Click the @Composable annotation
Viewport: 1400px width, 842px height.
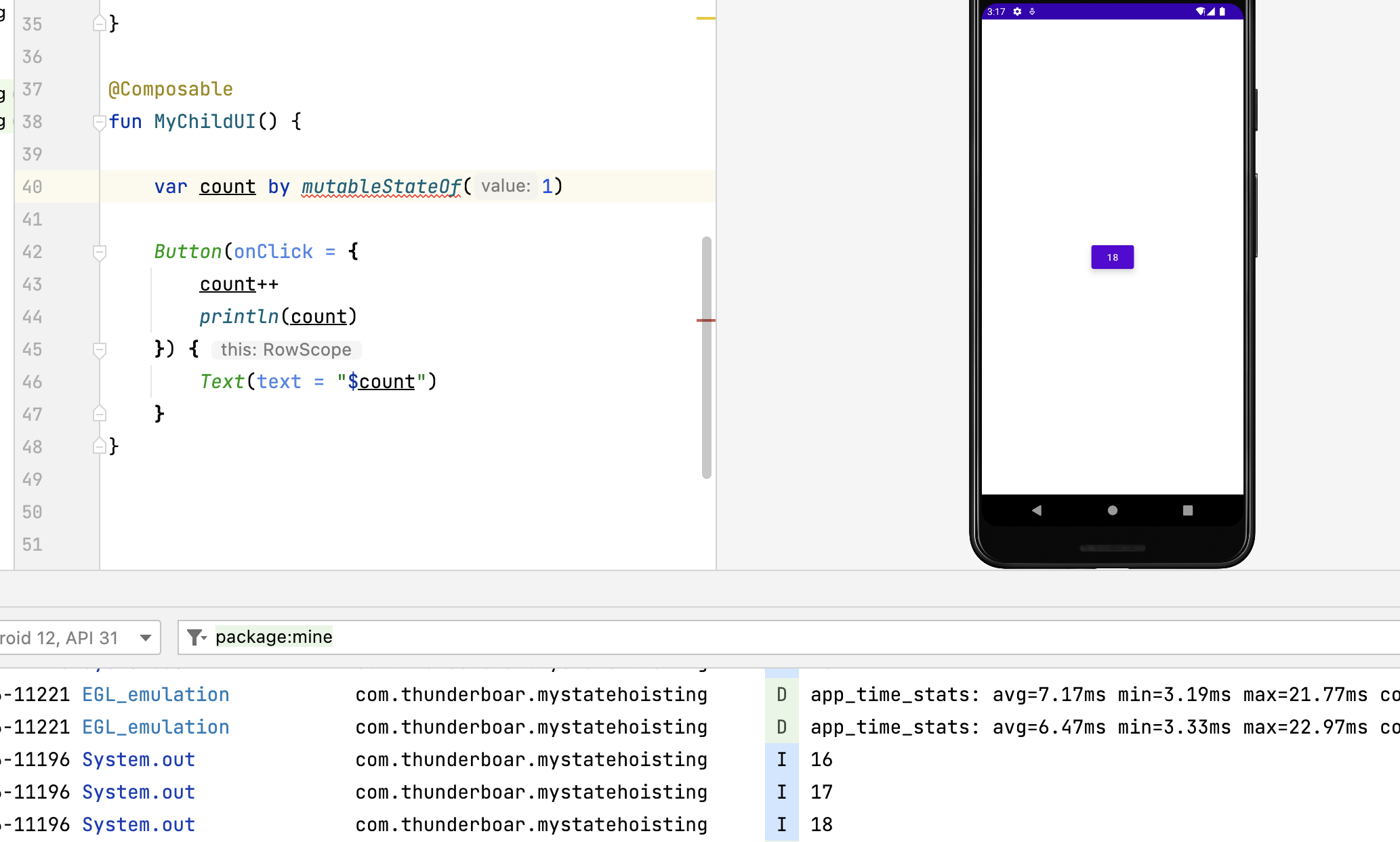tap(171, 89)
